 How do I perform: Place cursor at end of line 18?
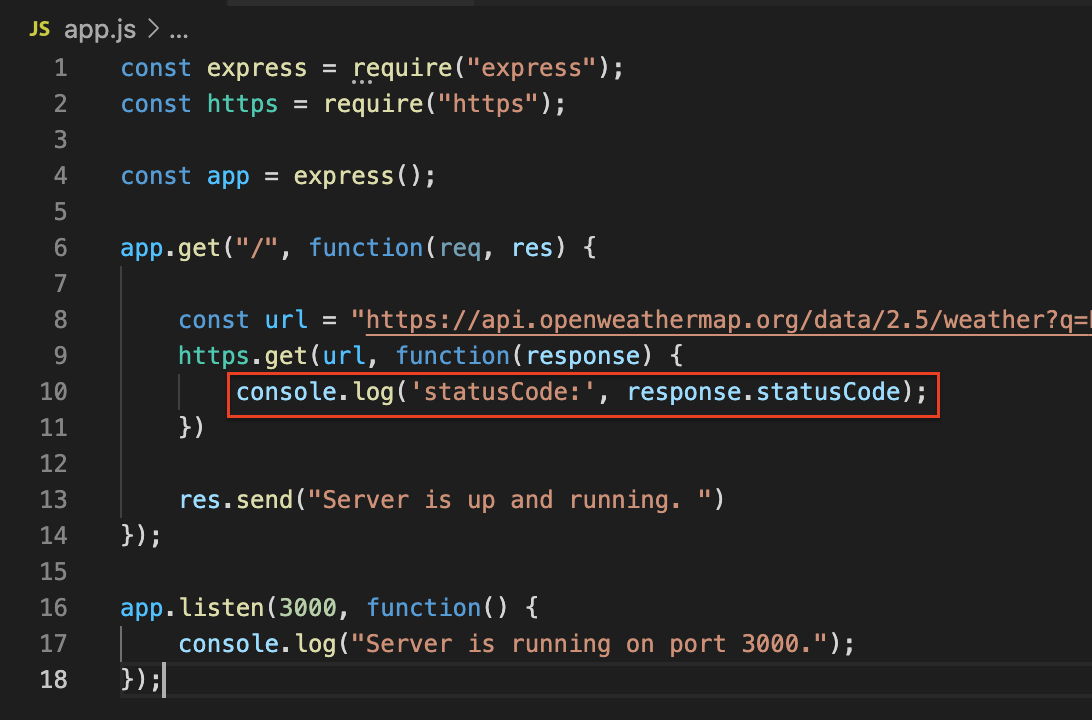click(163, 680)
